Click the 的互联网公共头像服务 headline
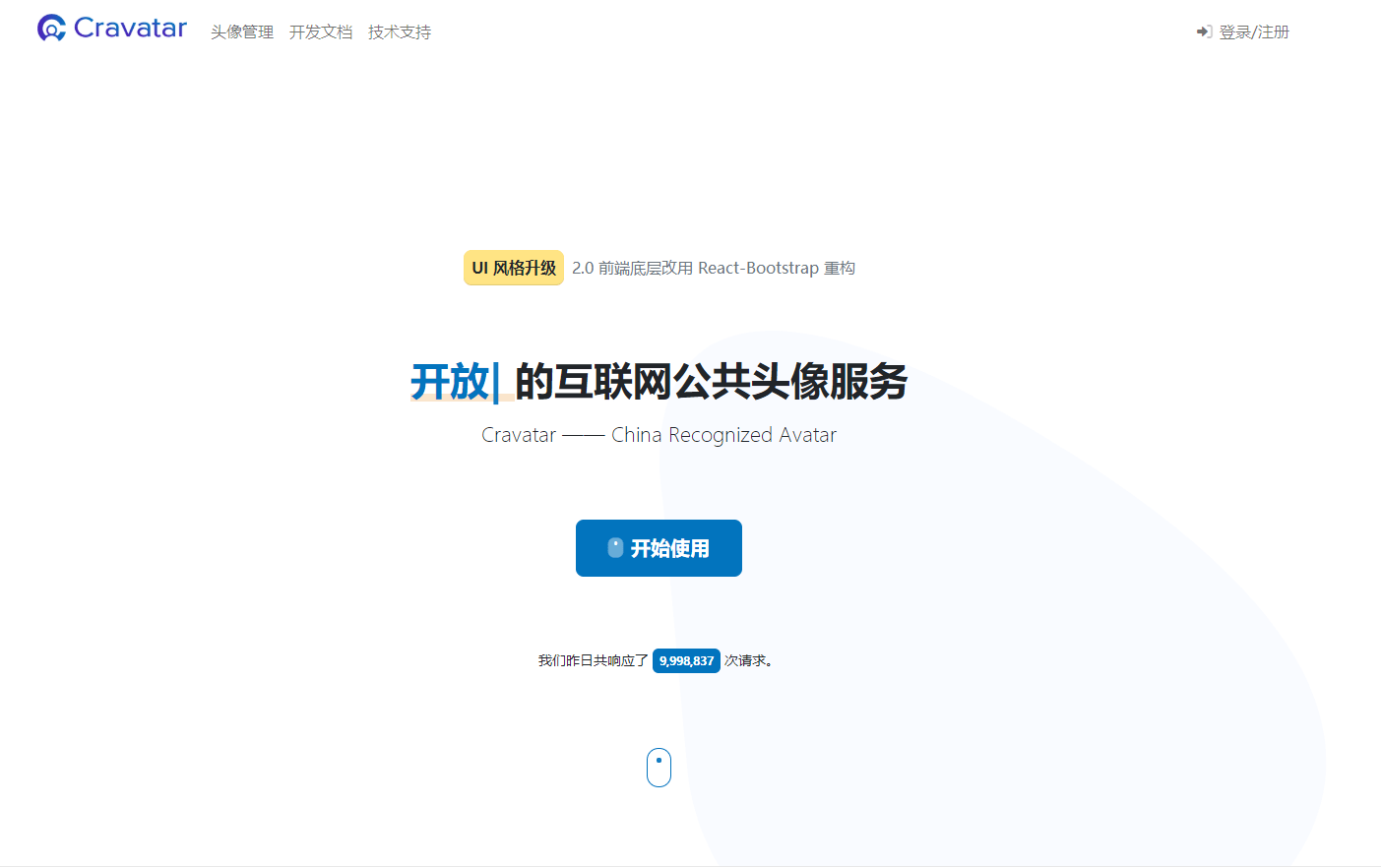This screenshot has height=868, width=1381. 711,382
